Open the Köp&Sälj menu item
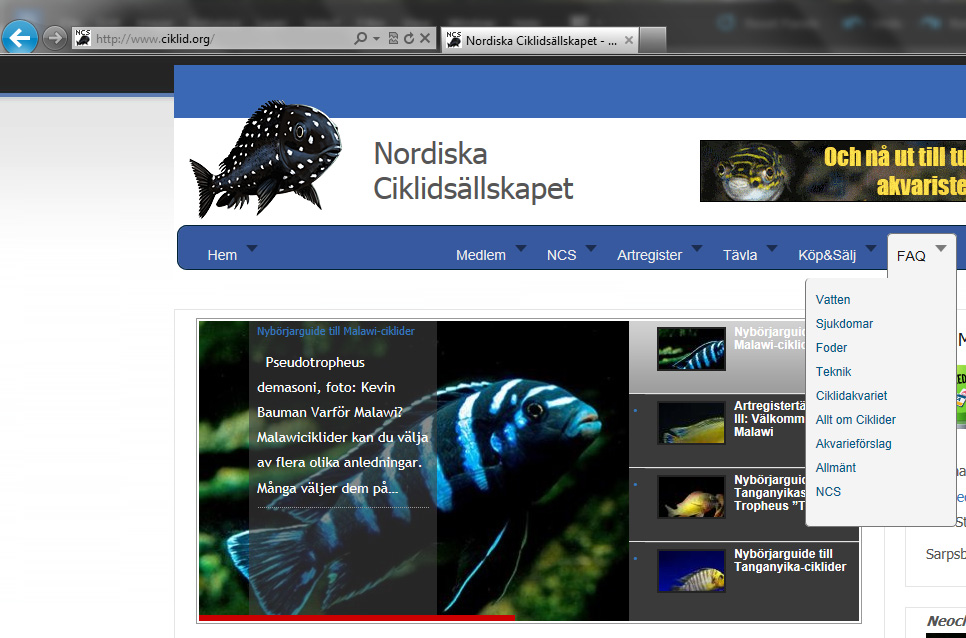966x638 pixels. [x=827, y=255]
